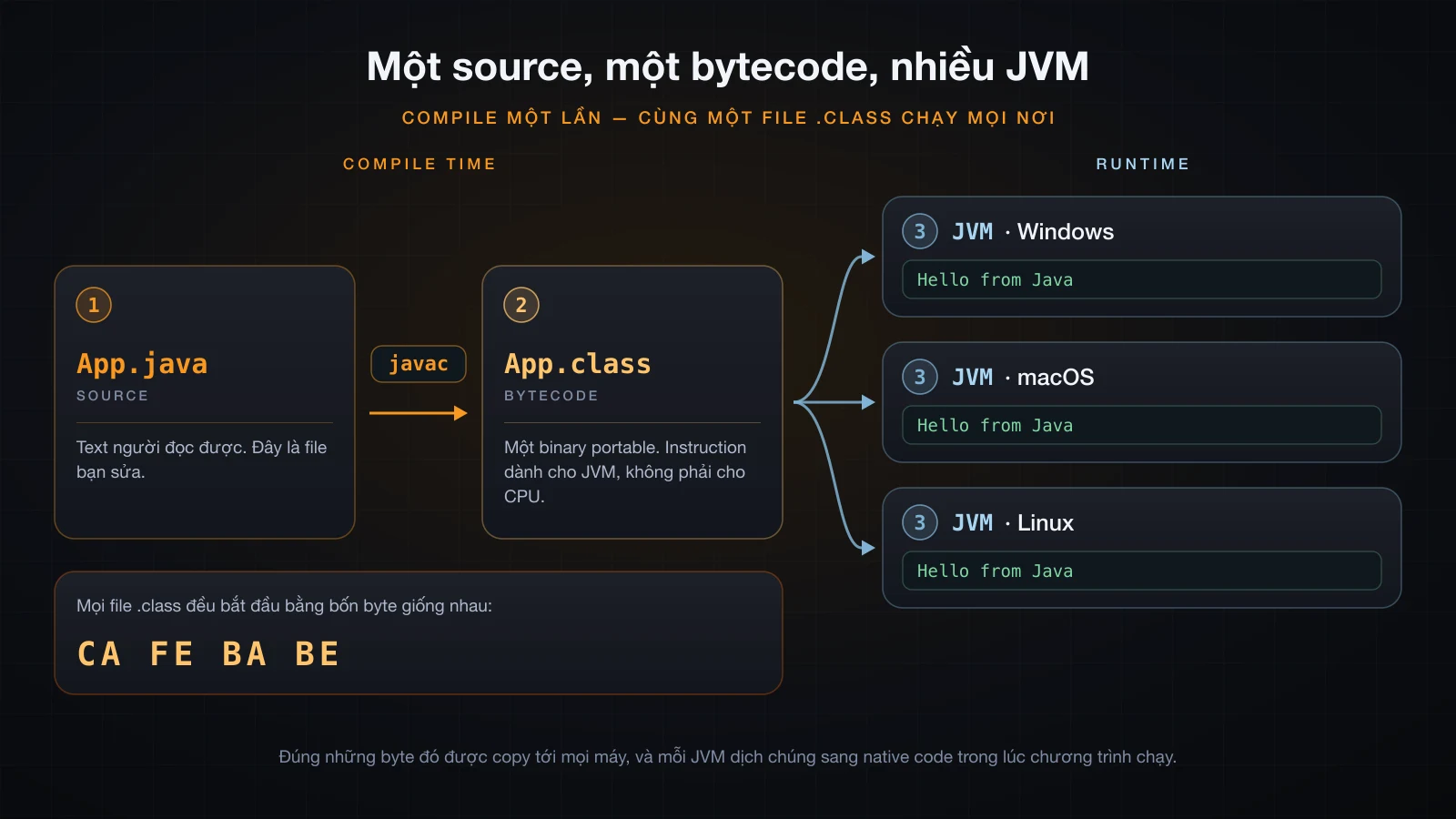Click the step 1 number badge
1456x819 pixels.
94,305
